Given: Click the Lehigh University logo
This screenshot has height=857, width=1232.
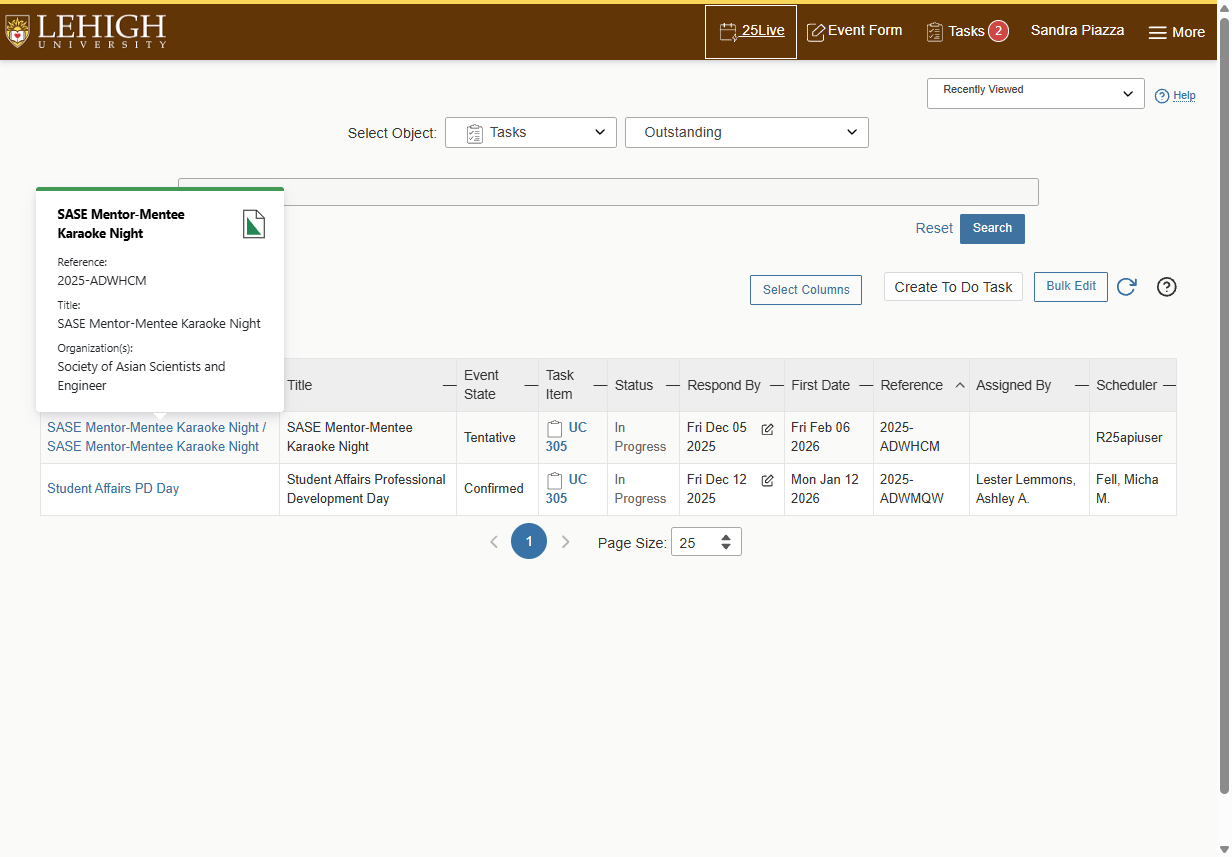Looking at the screenshot, I should pyautogui.click(x=86, y=31).
